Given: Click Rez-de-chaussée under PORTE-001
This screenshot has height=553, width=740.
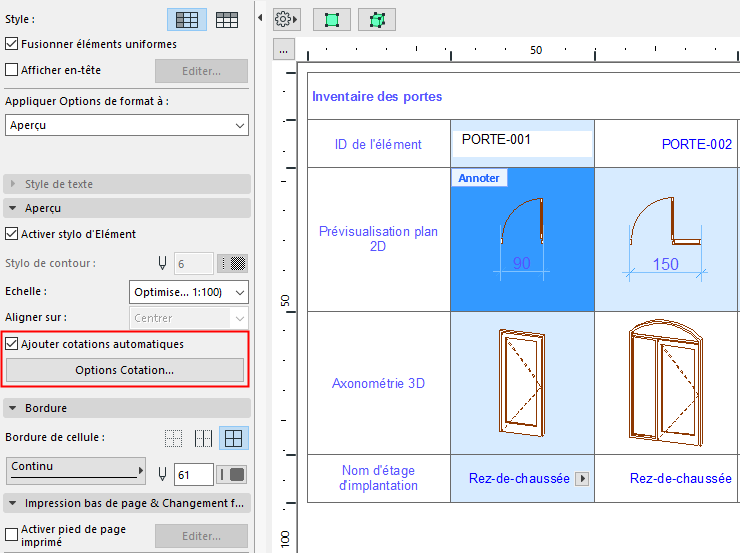Looking at the screenshot, I should point(519,478).
